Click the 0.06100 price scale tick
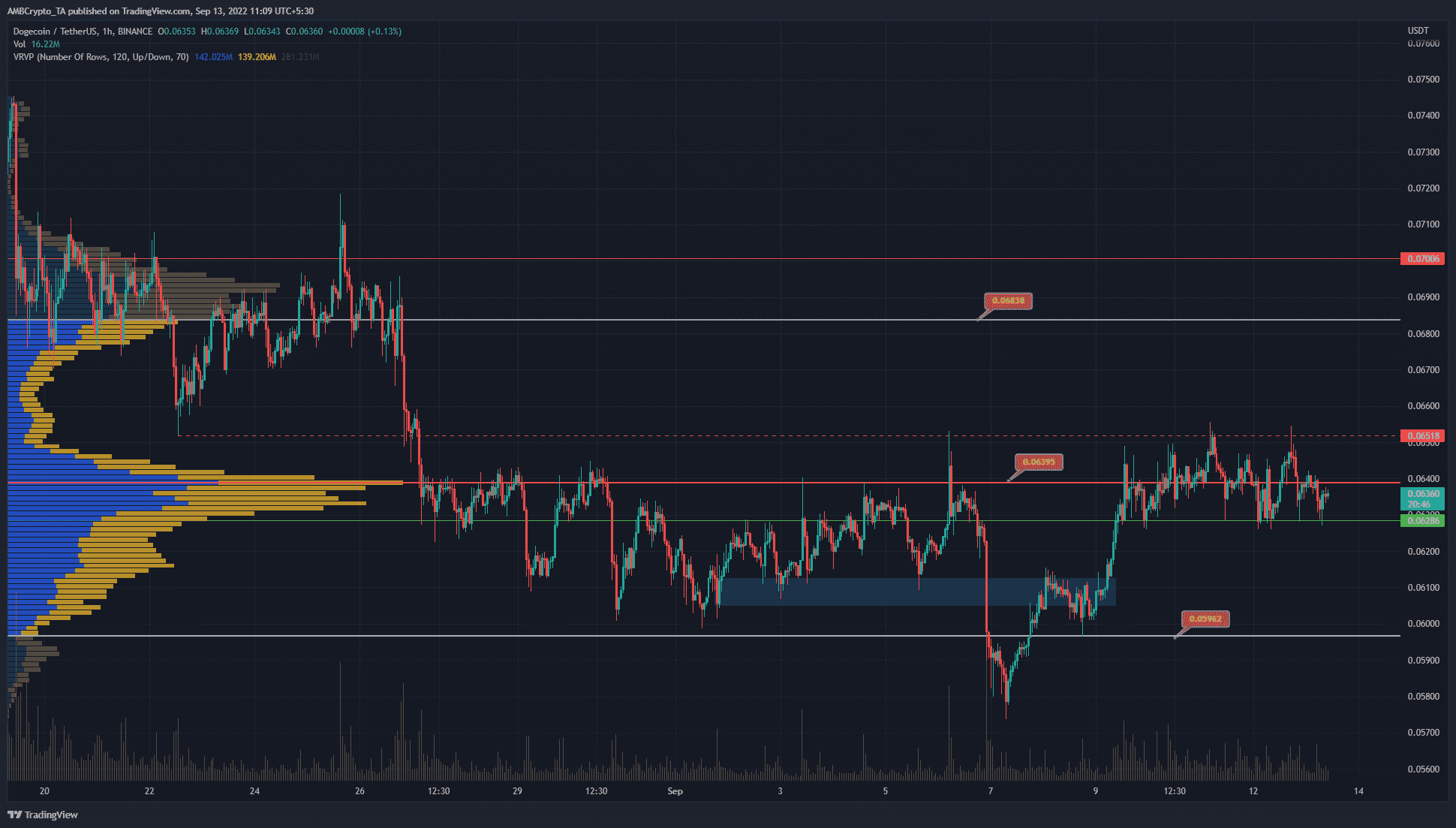The height and width of the screenshot is (828, 1456). 1423,588
